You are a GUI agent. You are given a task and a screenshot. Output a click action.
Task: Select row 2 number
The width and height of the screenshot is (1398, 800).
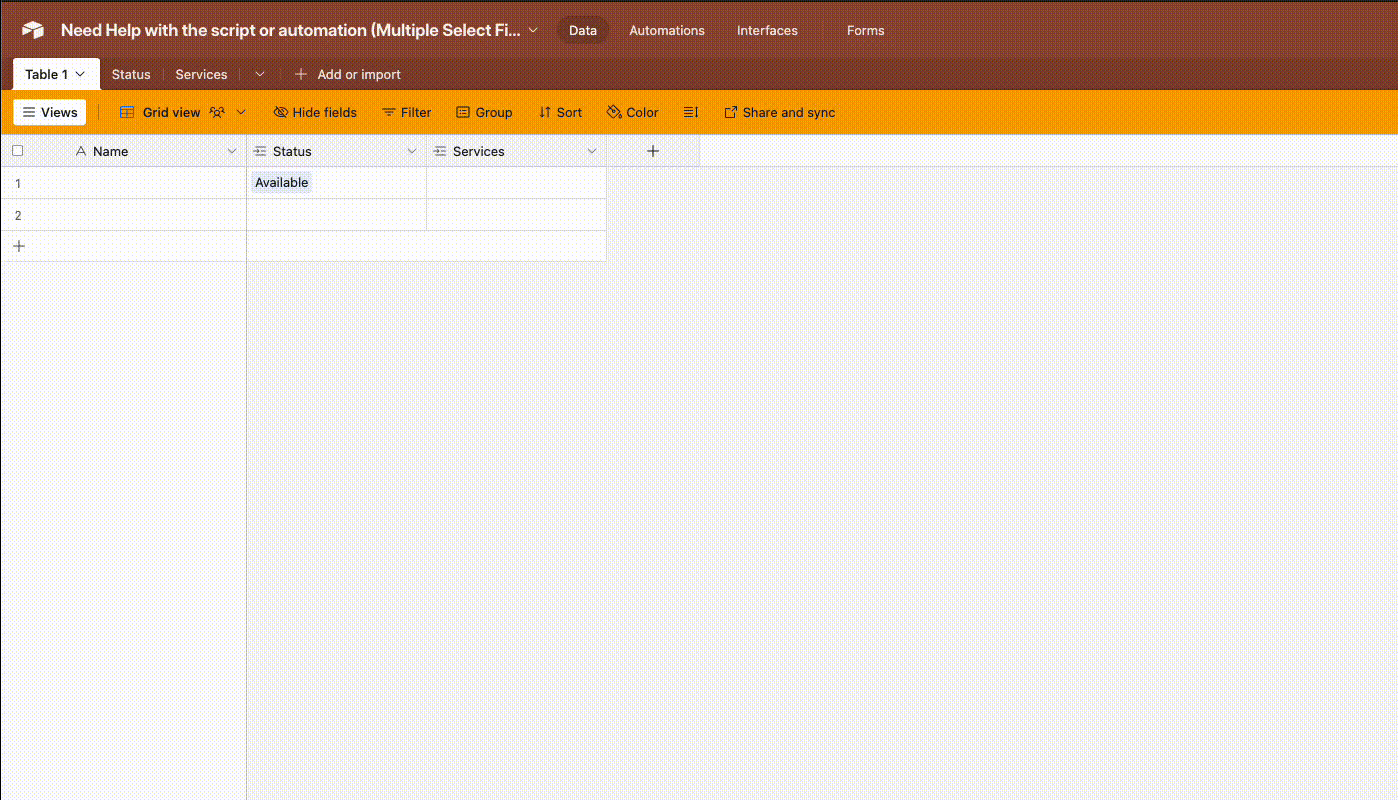click(18, 215)
